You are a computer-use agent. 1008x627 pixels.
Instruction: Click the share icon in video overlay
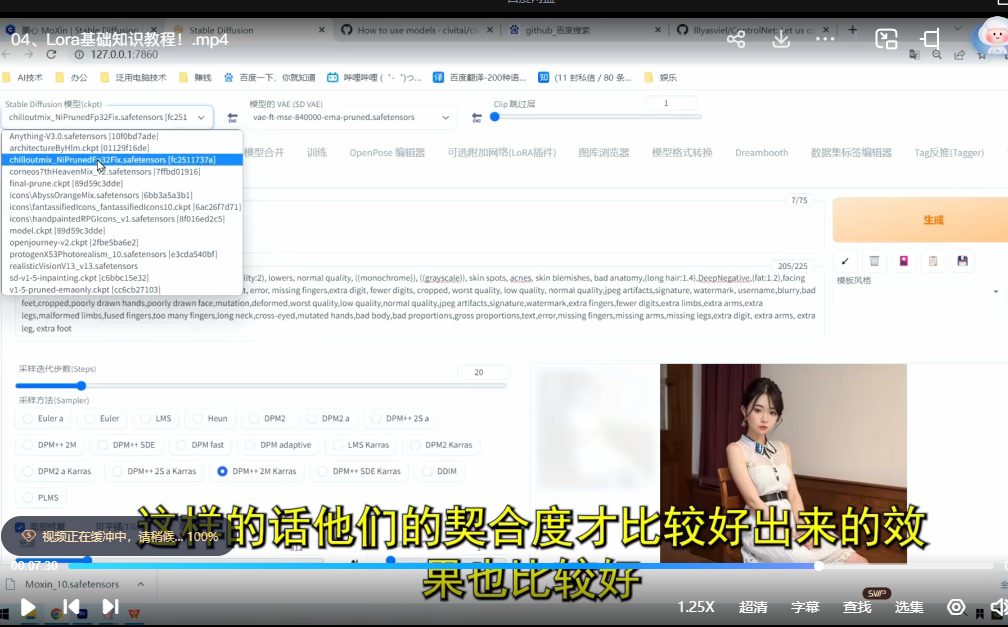pyautogui.click(x=736, y=39)
